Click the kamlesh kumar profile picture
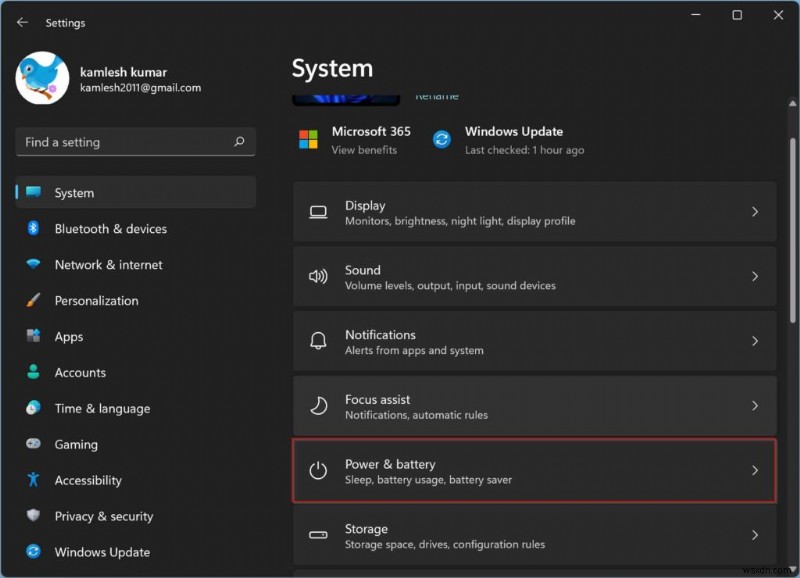Image resolution: width=800 pixels, height=578 pixels. (x=41, y=79)
